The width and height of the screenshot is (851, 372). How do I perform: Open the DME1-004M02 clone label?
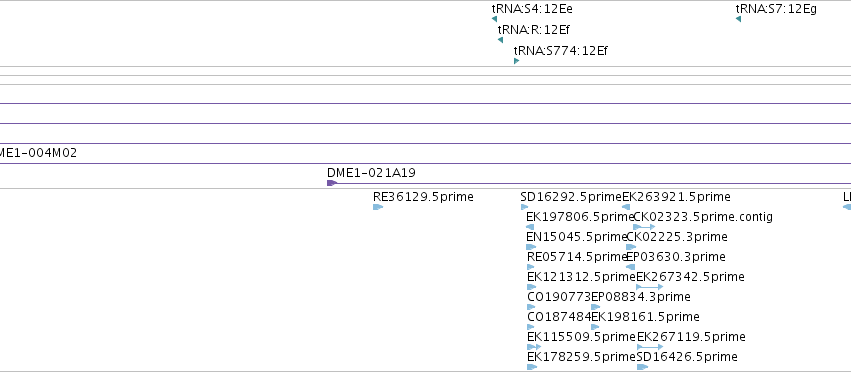[x=37, y=153]
